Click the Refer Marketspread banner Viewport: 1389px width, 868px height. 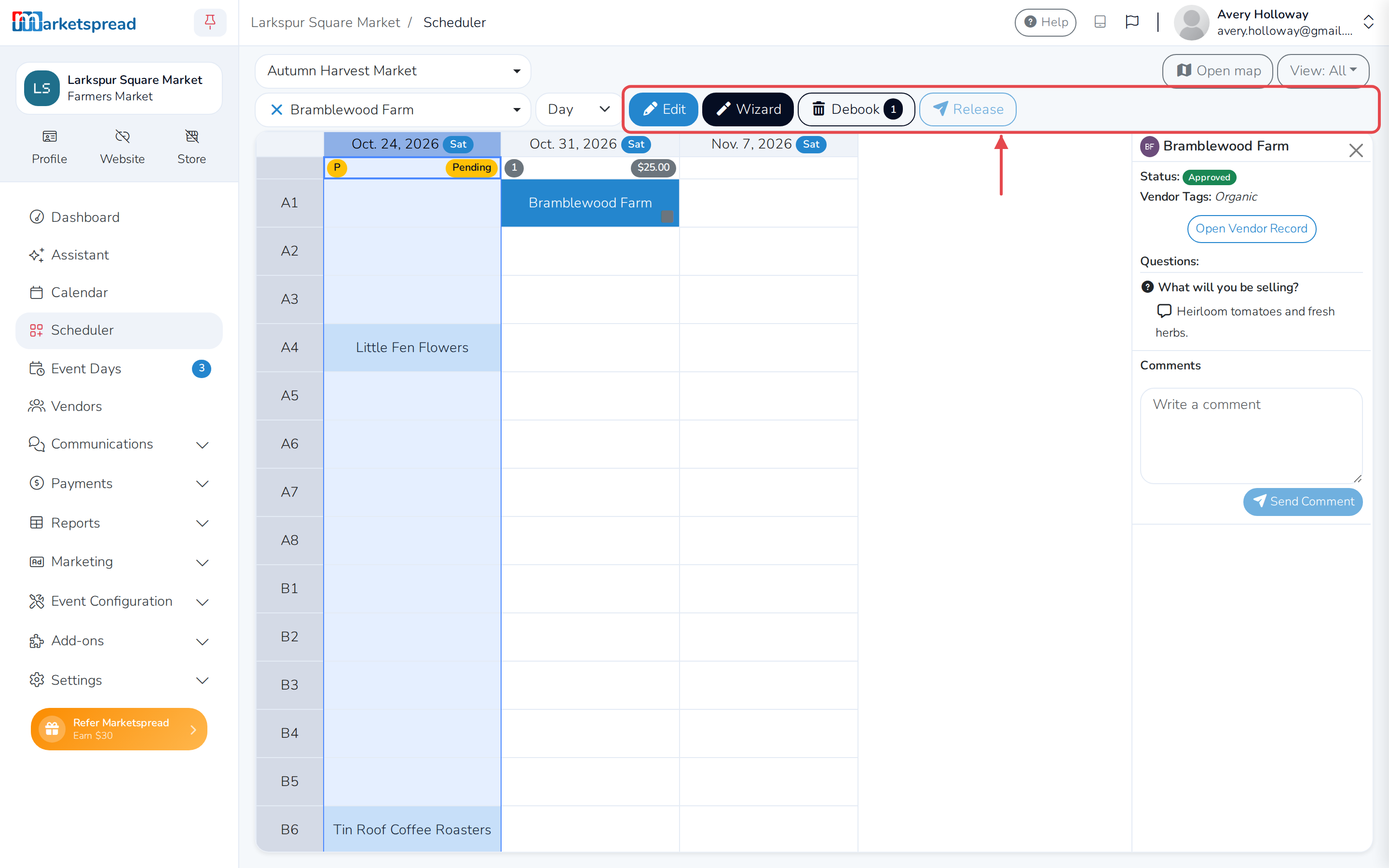(x=119, y=729)
